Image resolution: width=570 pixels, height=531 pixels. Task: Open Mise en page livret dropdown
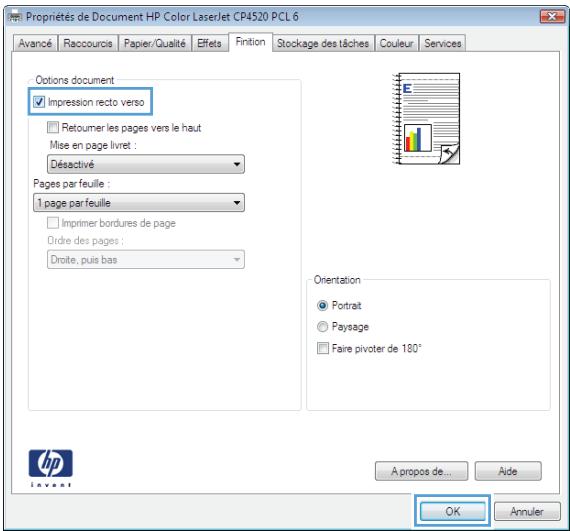point(146,164)
